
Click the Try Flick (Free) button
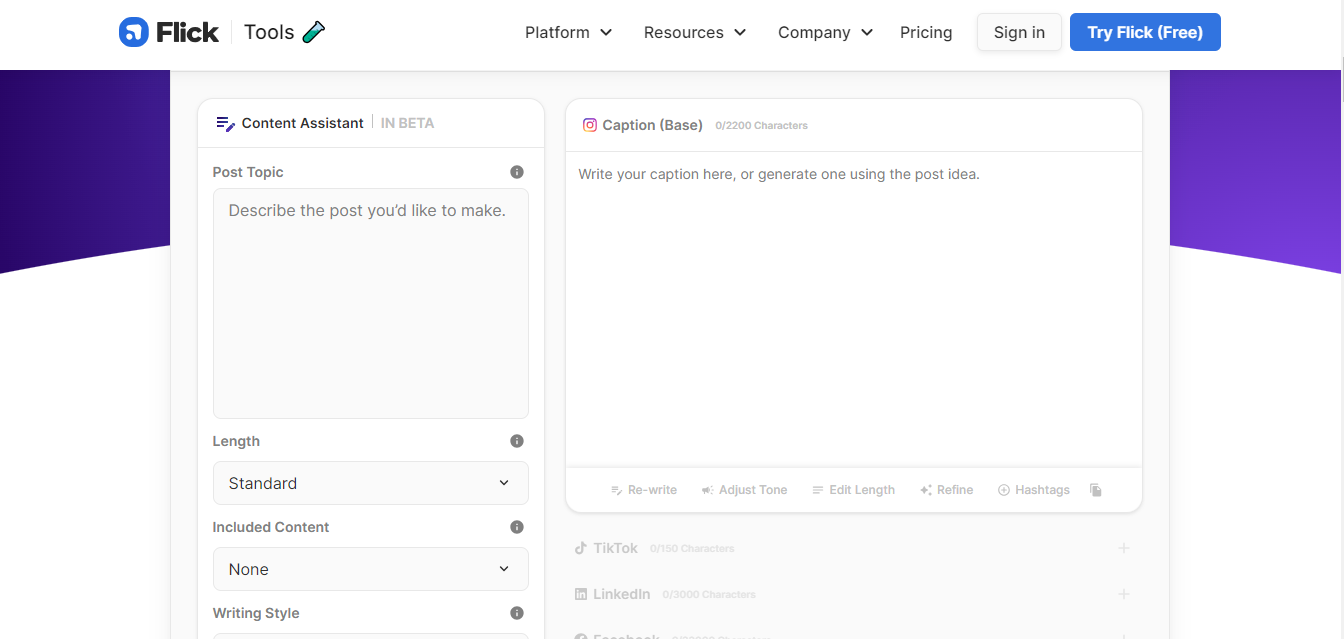(1145, 32)
